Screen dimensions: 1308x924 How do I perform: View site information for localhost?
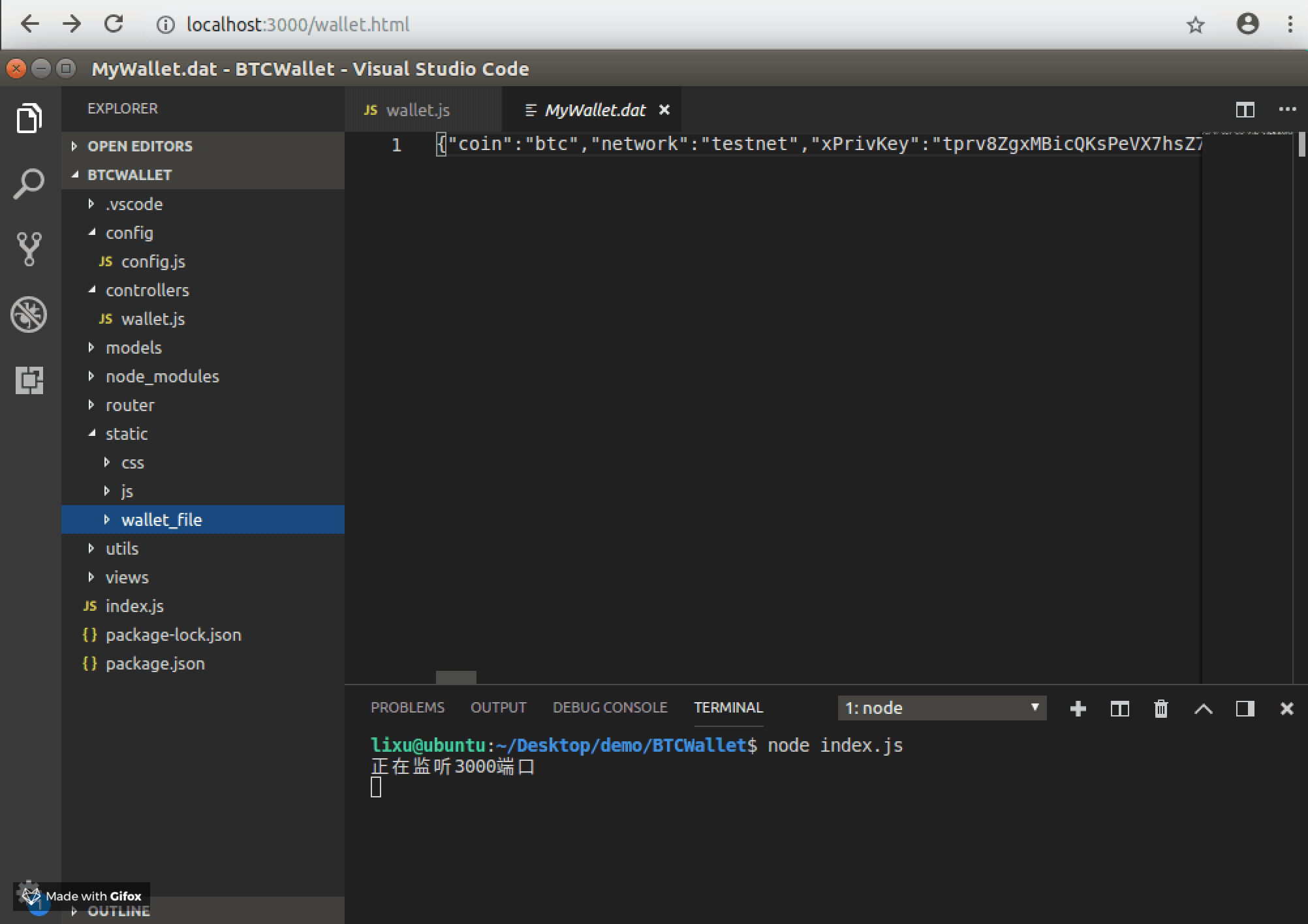point(166,25)
